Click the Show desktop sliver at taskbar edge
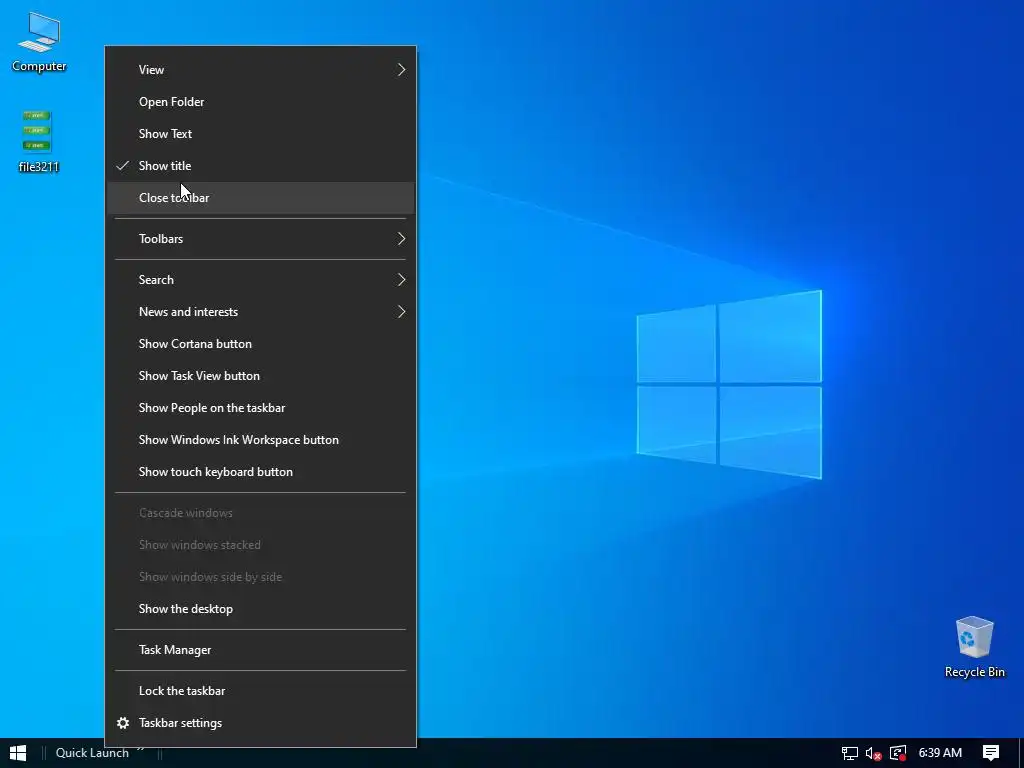This screenshot has width=1024, height=768. (1021, 753)
